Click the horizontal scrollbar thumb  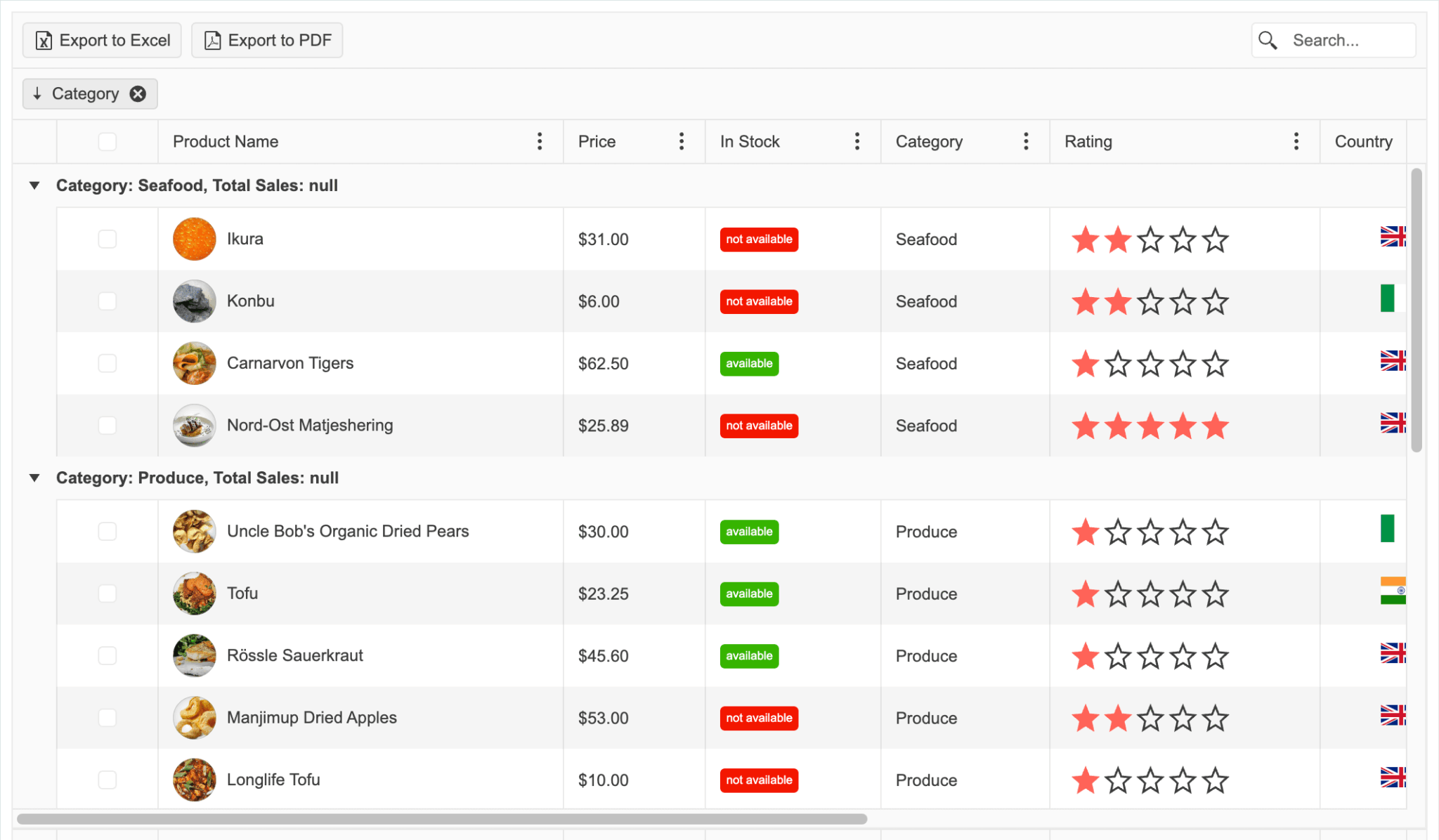[x=441, y=819]
